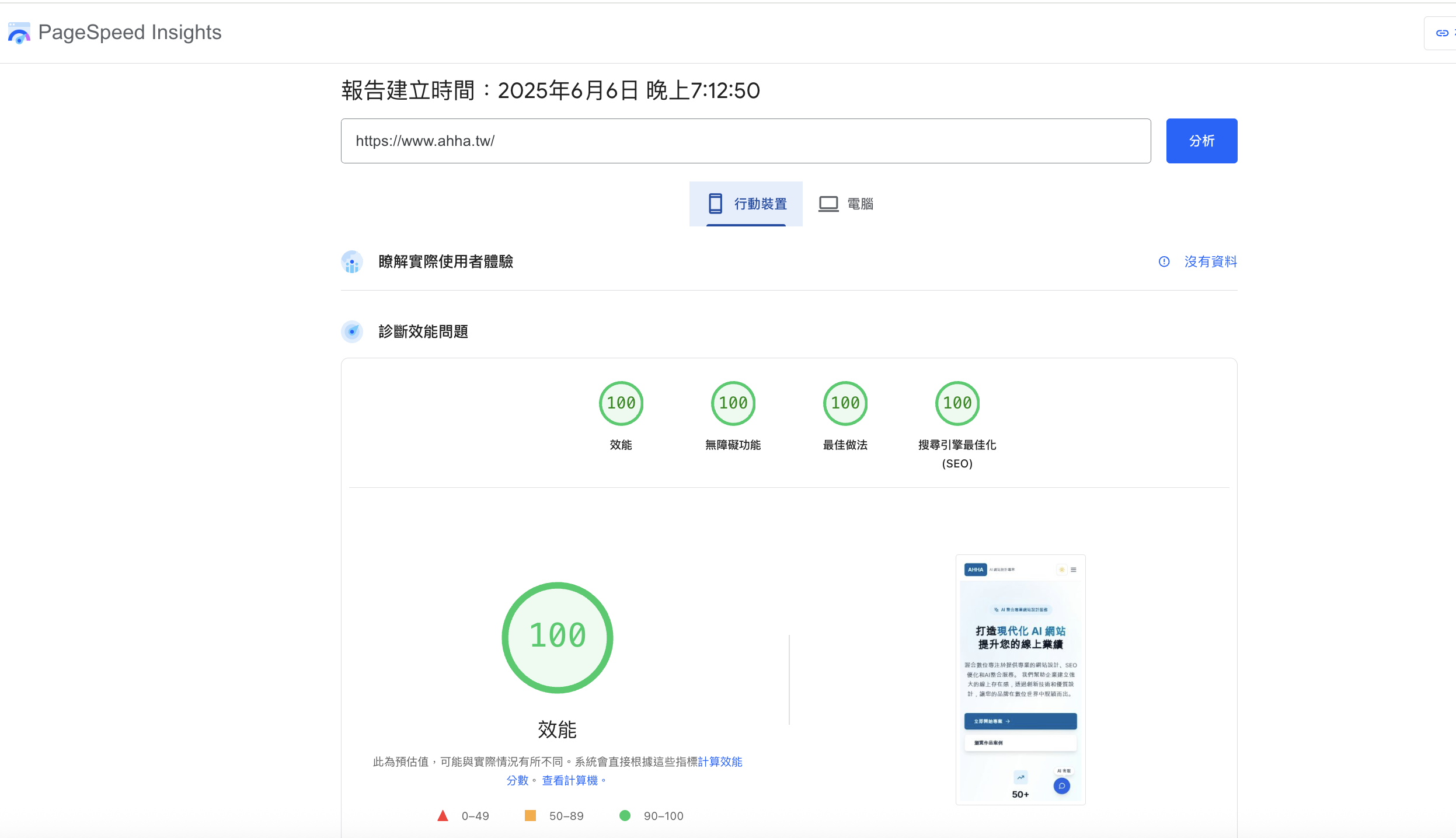Select the 最佳做法 score gauge

pyautogui.click(x=845, y=403)
